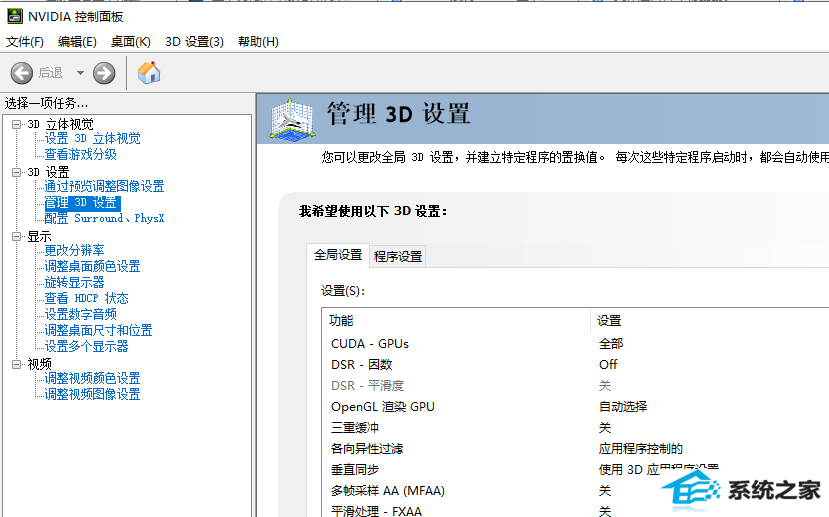This screenshot has width=829, height=517.
Task: Click the NVIDIA Control Panel title icon
Action: [x=14, y=16]
